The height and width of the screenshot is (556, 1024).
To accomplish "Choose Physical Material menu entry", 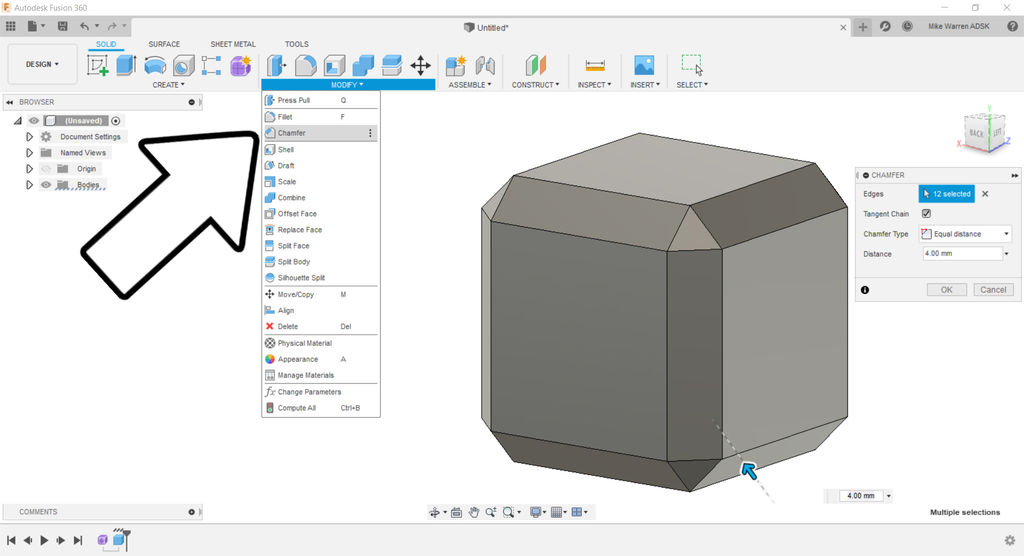I will click(320, 343).
